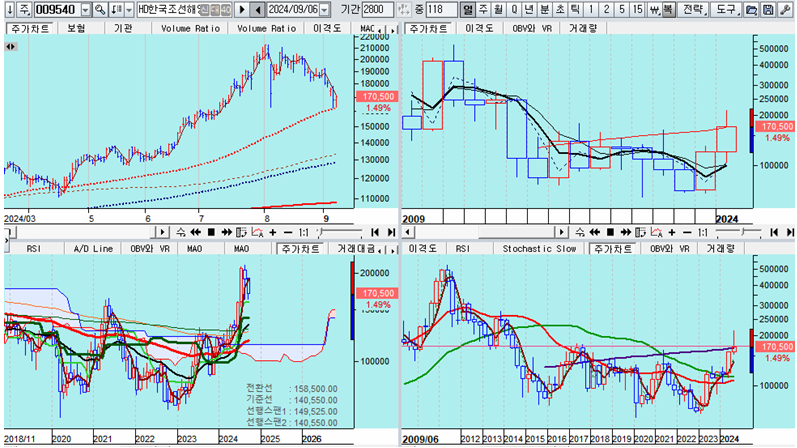Click the down-arrow icon at far top-left

[9, 9]
